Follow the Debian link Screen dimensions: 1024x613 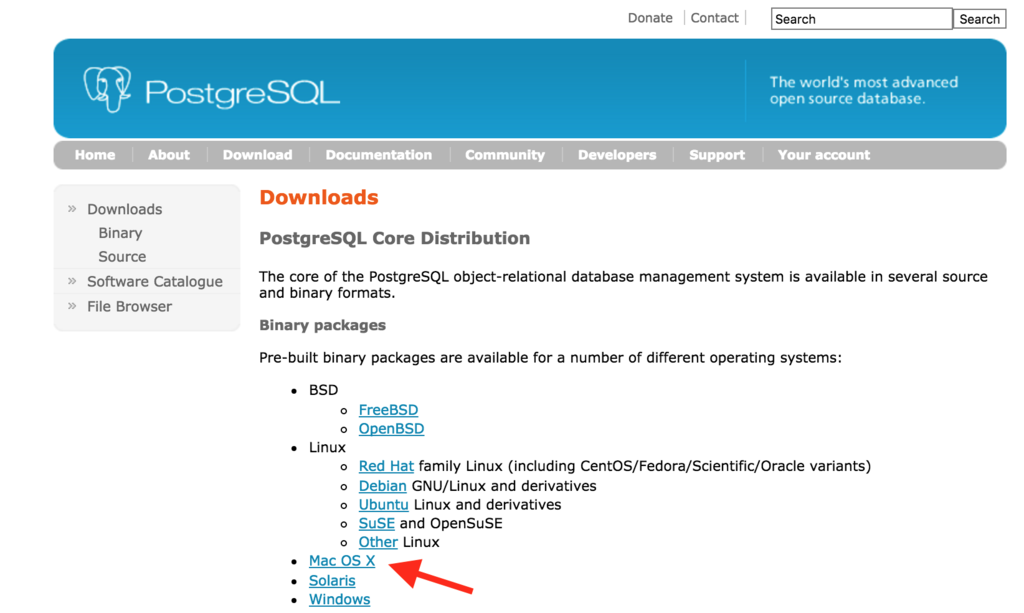tap(382, 486)
